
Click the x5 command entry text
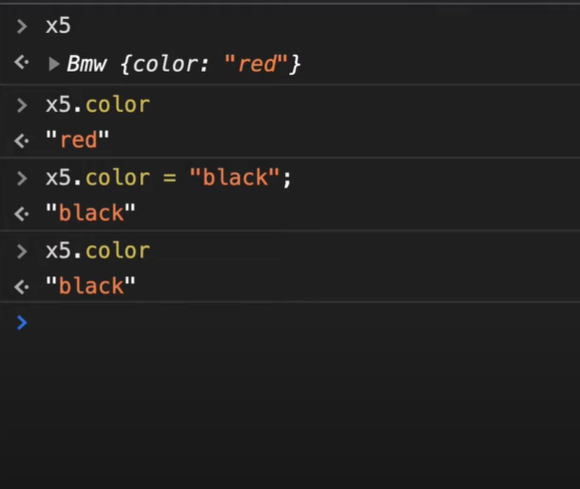[x=58, y=26]
